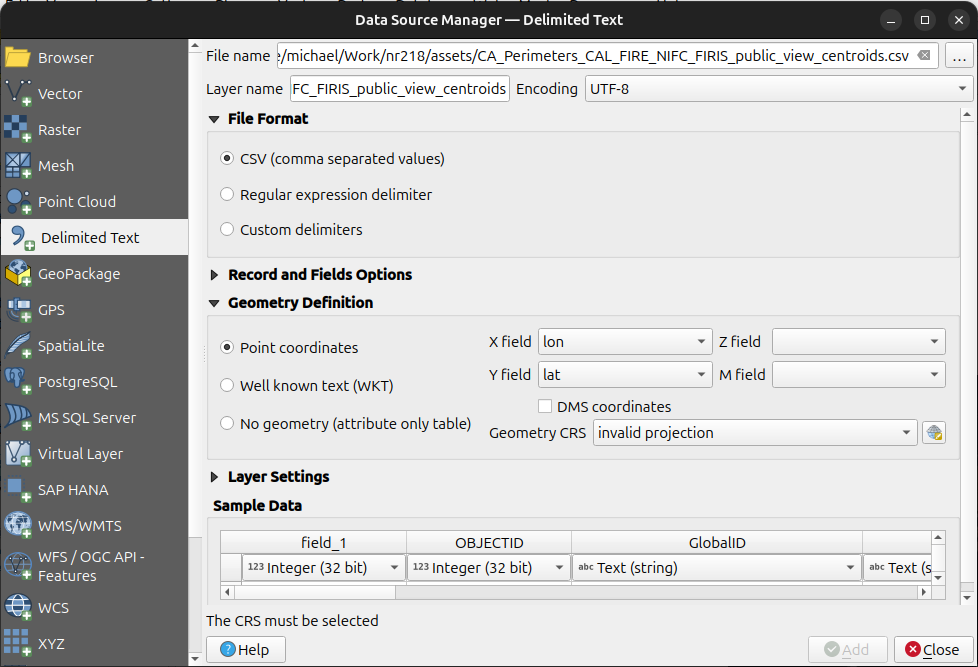Click the browse file ellipsis button
This screenshot has width=978, height=667.
(959, 57)
